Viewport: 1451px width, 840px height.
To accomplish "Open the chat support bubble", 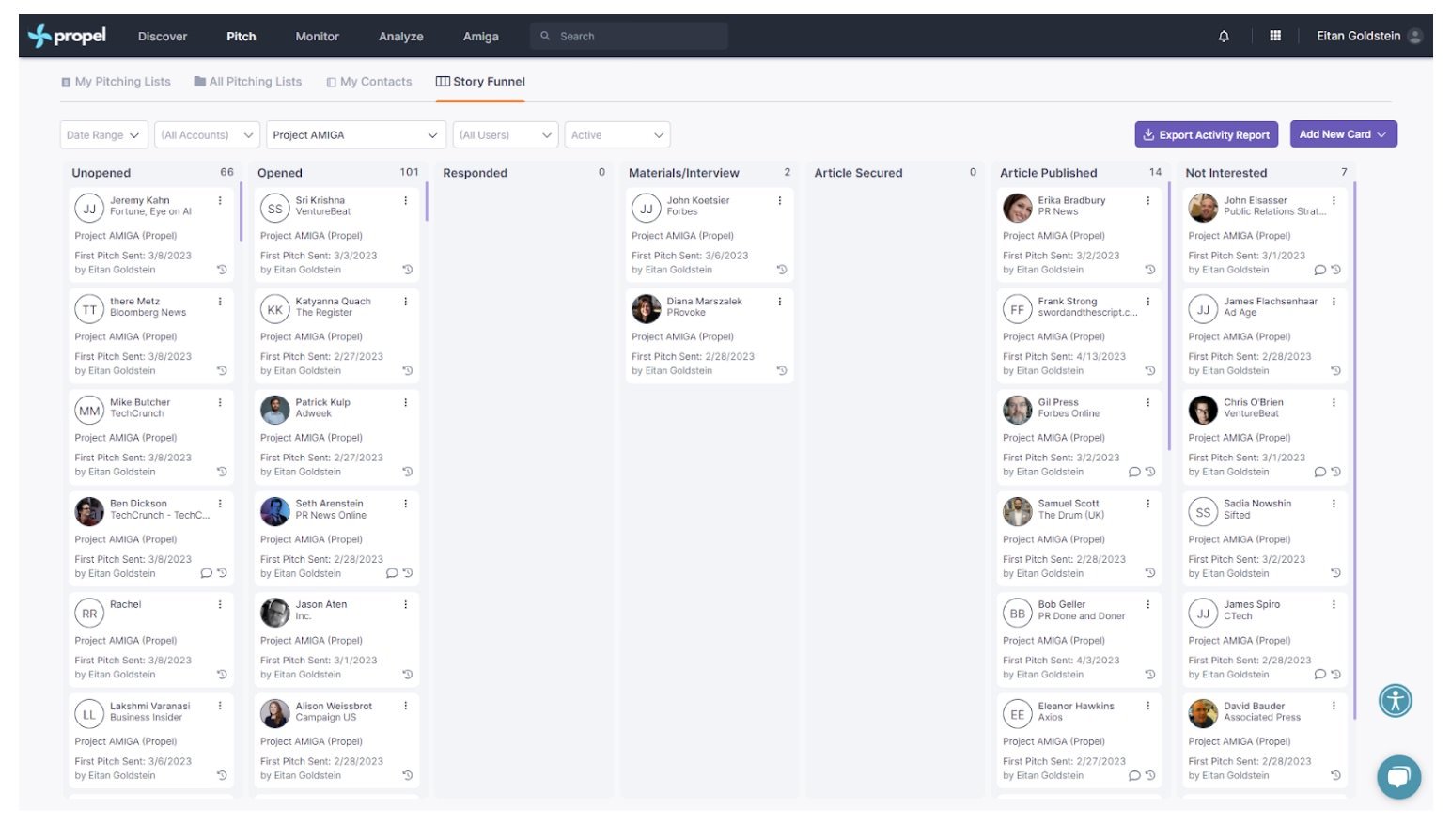I will (1398, 776).
